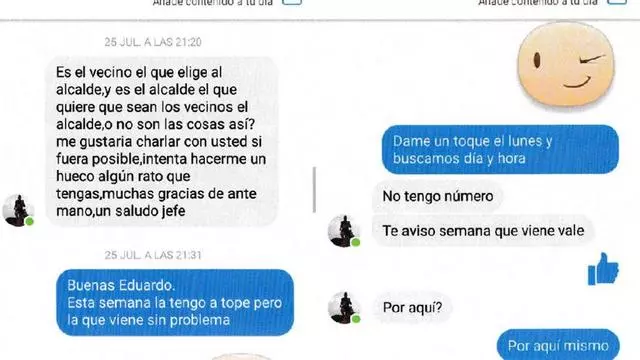Click right 'Añade contenido a tu día' link
640x360 pixels.
[x=538, y=2]
